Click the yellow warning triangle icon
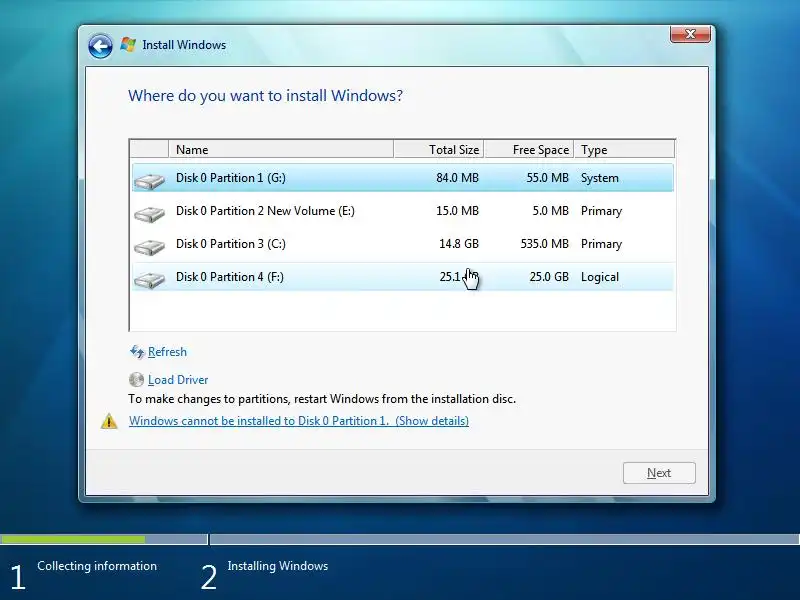Viewport: 800px width, 600px height. pyautogui.click(x=109, y=421)
